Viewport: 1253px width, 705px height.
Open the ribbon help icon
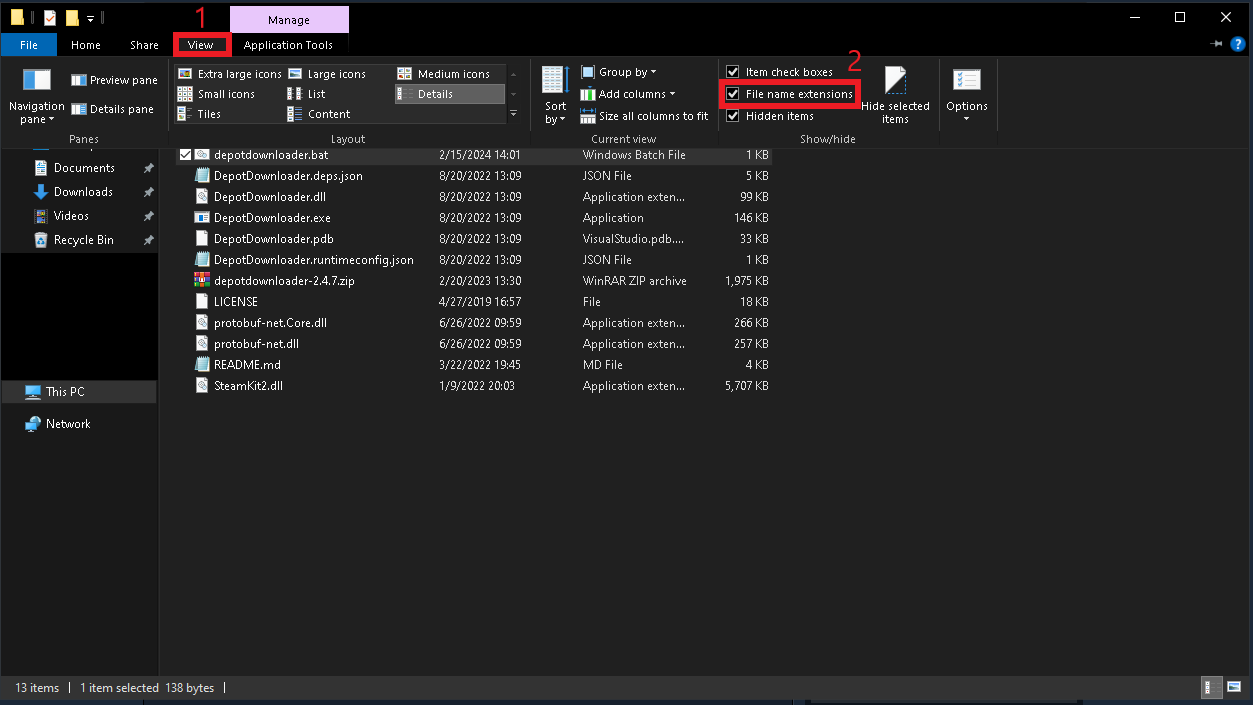(x=1240, y=44)
